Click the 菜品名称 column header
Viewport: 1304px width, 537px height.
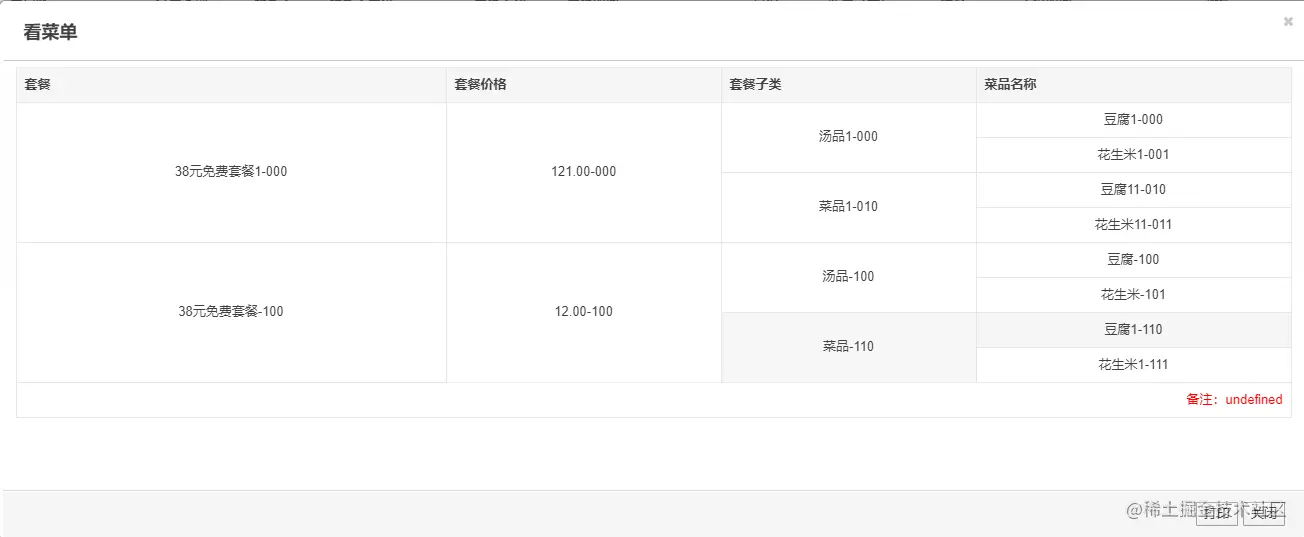1010,85
